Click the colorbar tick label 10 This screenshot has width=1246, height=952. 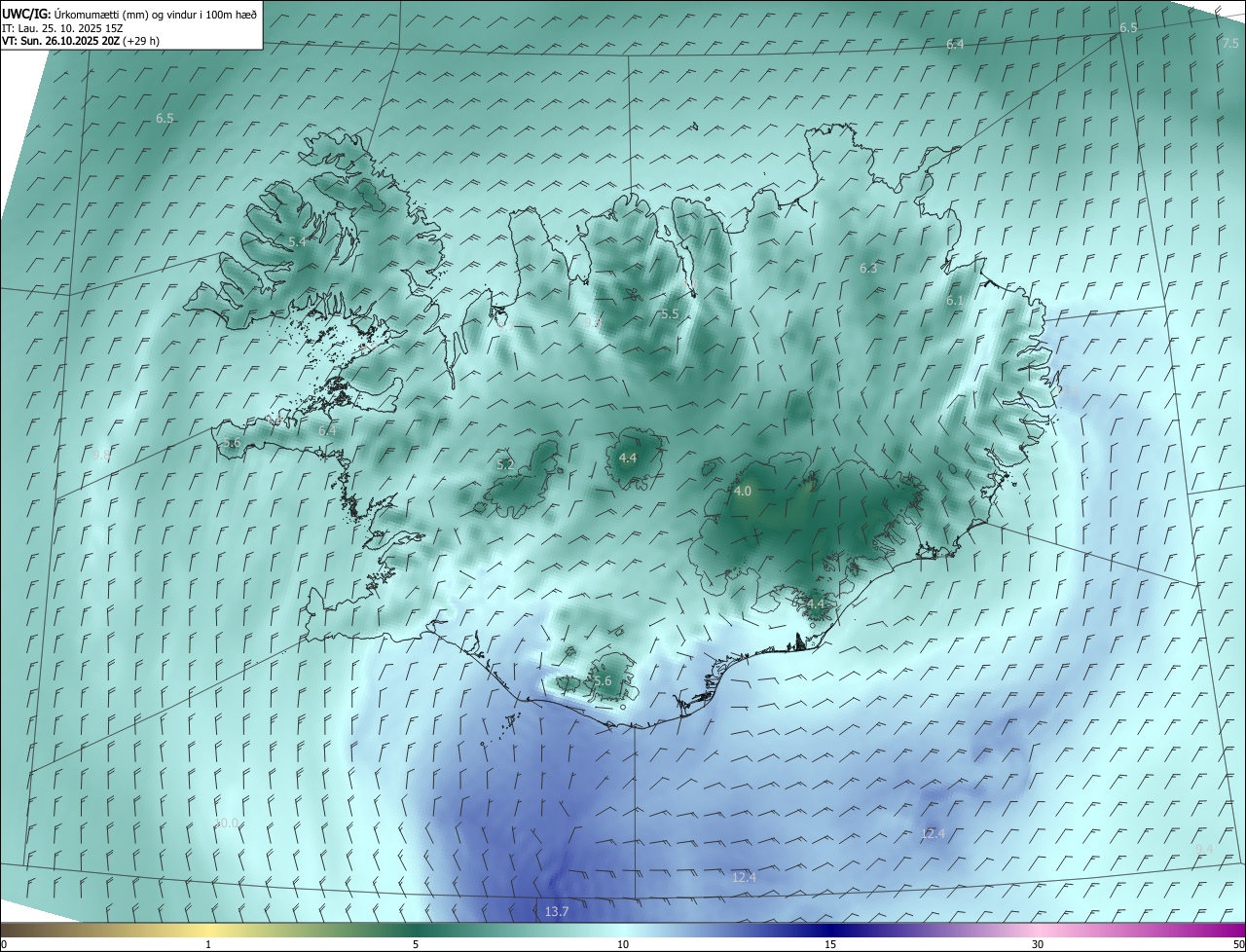pos(623,944)
